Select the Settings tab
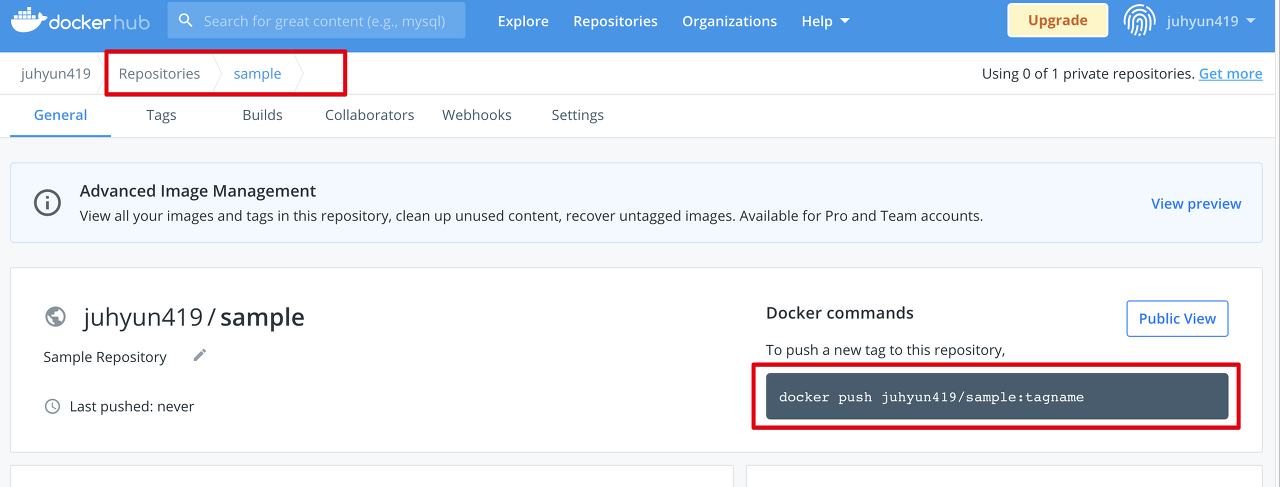The height and width of the screenshot is (487, 1280). (x=578, y=115)
